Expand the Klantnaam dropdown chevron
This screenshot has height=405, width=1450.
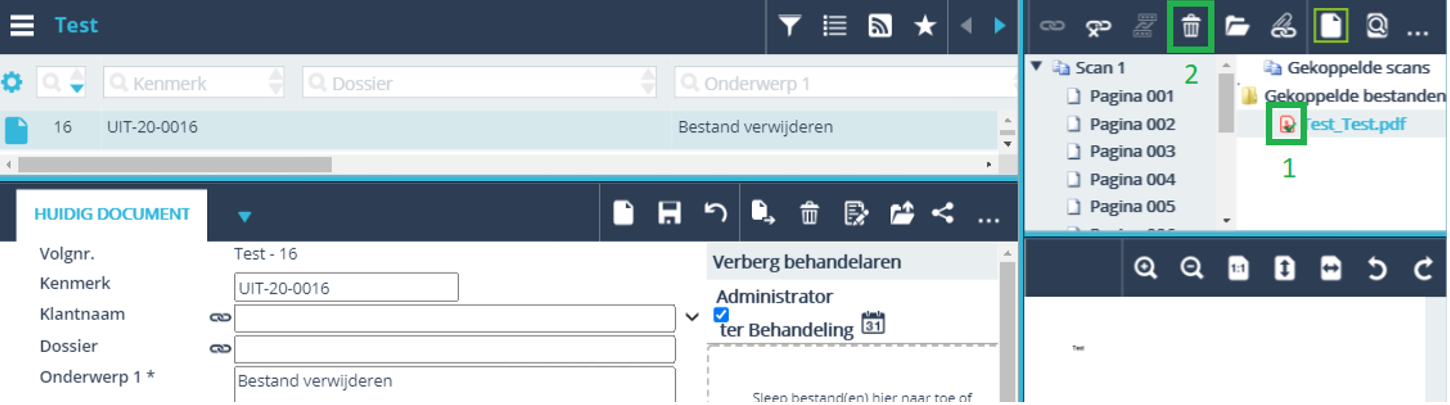pos(693,317)
